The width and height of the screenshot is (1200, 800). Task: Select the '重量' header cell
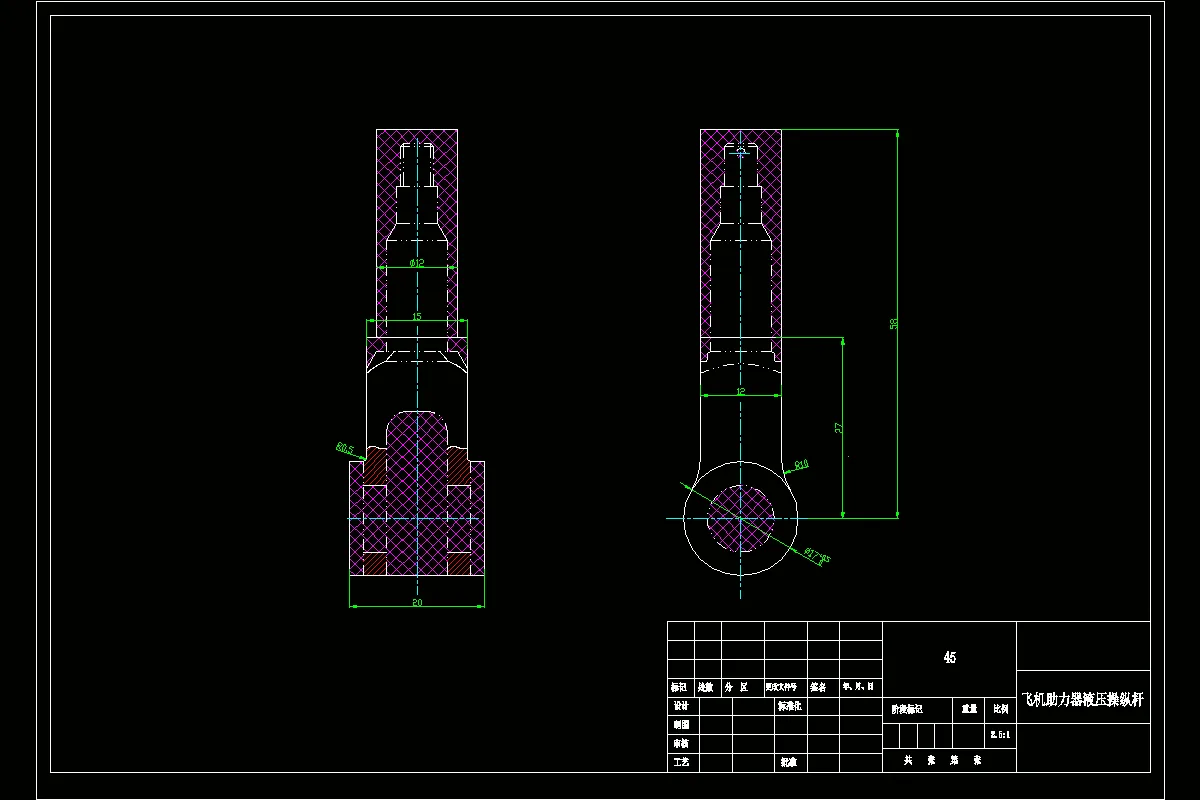point(969,709)
